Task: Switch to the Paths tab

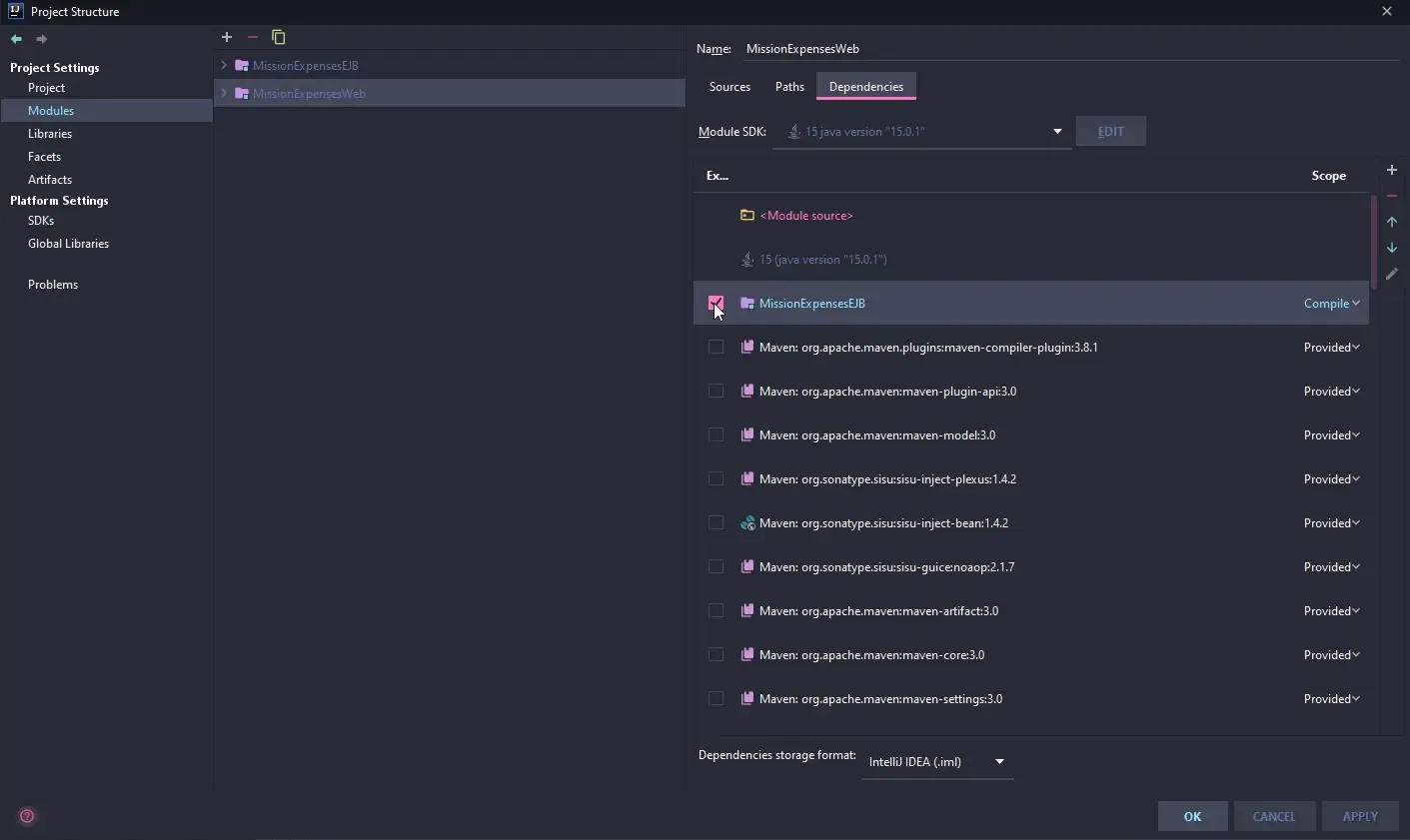Action: (789, 87)
